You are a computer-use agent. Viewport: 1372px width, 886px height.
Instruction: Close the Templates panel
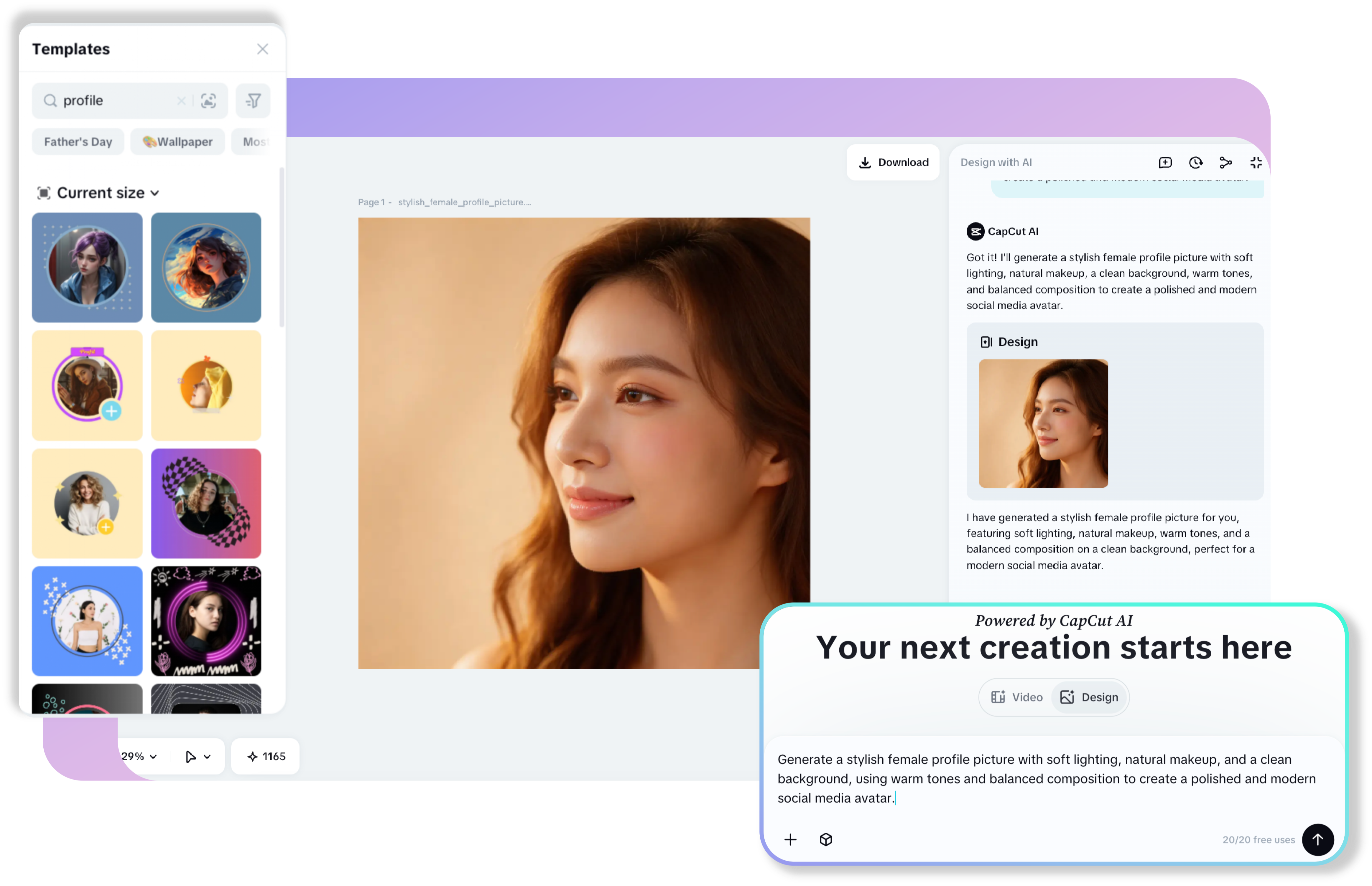click(x=263, y=49)
